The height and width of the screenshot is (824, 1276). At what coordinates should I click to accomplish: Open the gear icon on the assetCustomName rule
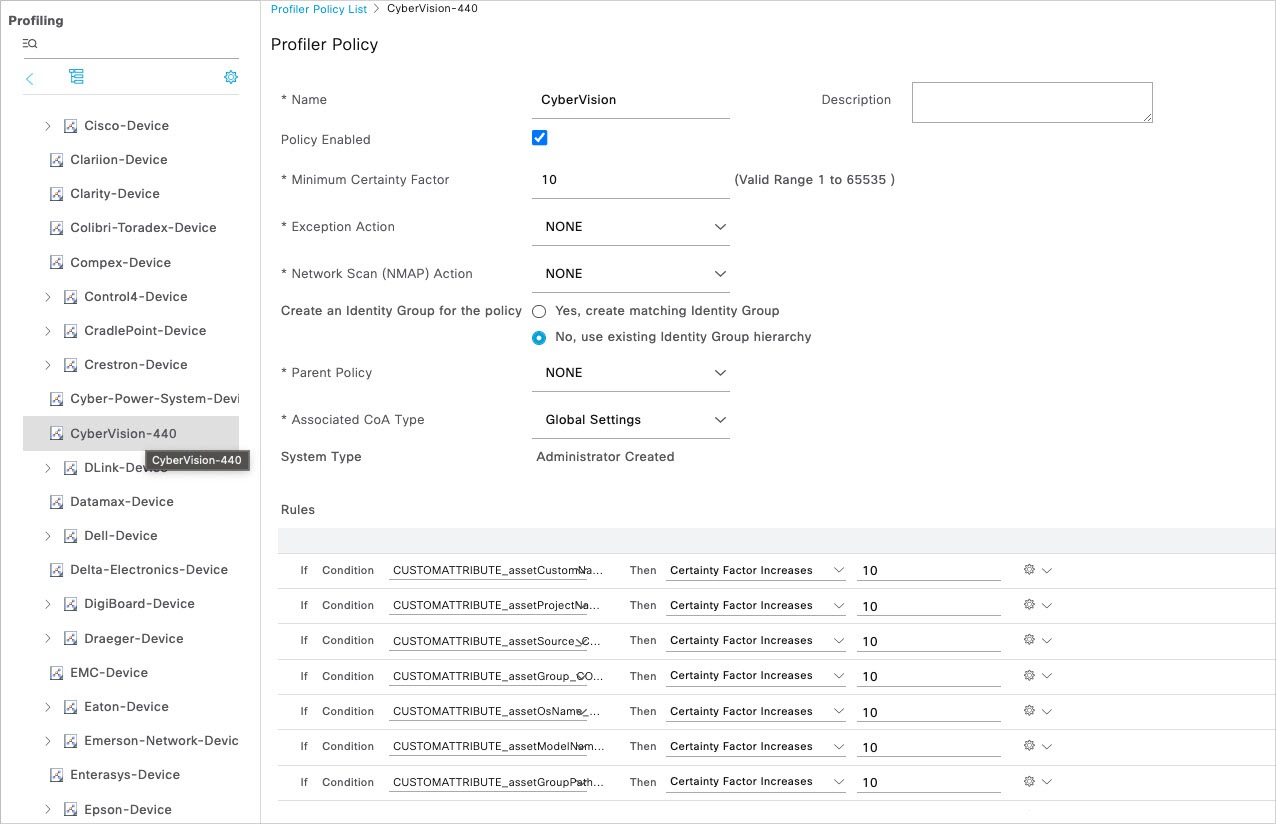1029,569
